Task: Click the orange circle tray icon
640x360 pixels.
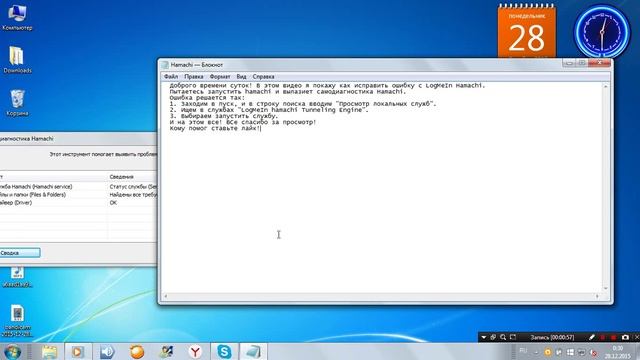Action: point(548,352)
